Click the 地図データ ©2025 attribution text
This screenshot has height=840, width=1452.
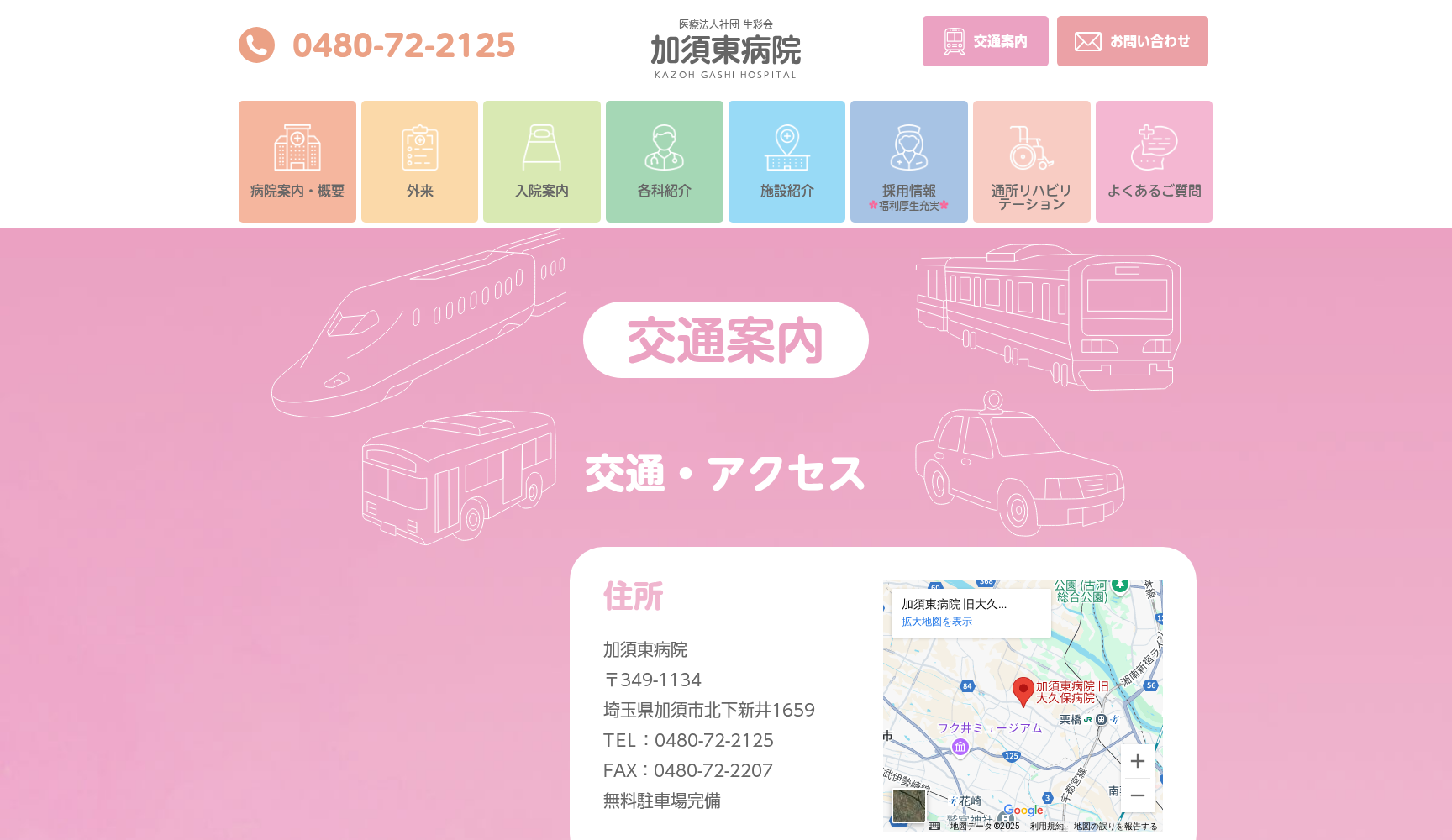tap(985, 827)
